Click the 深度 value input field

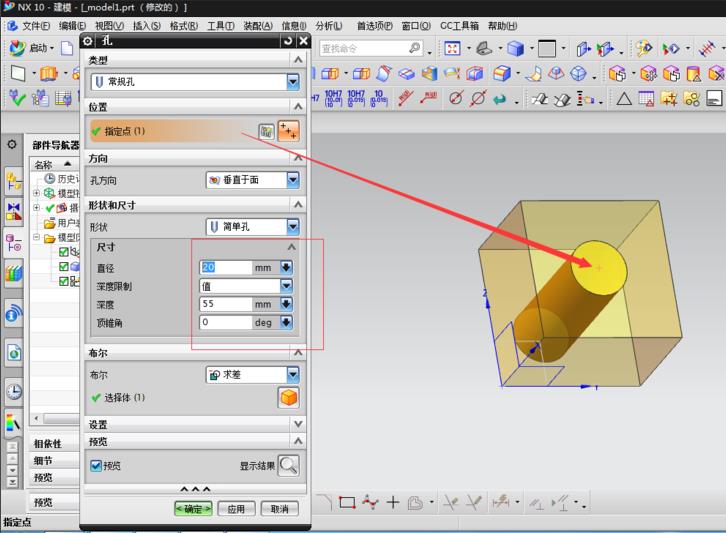(225, 304)
